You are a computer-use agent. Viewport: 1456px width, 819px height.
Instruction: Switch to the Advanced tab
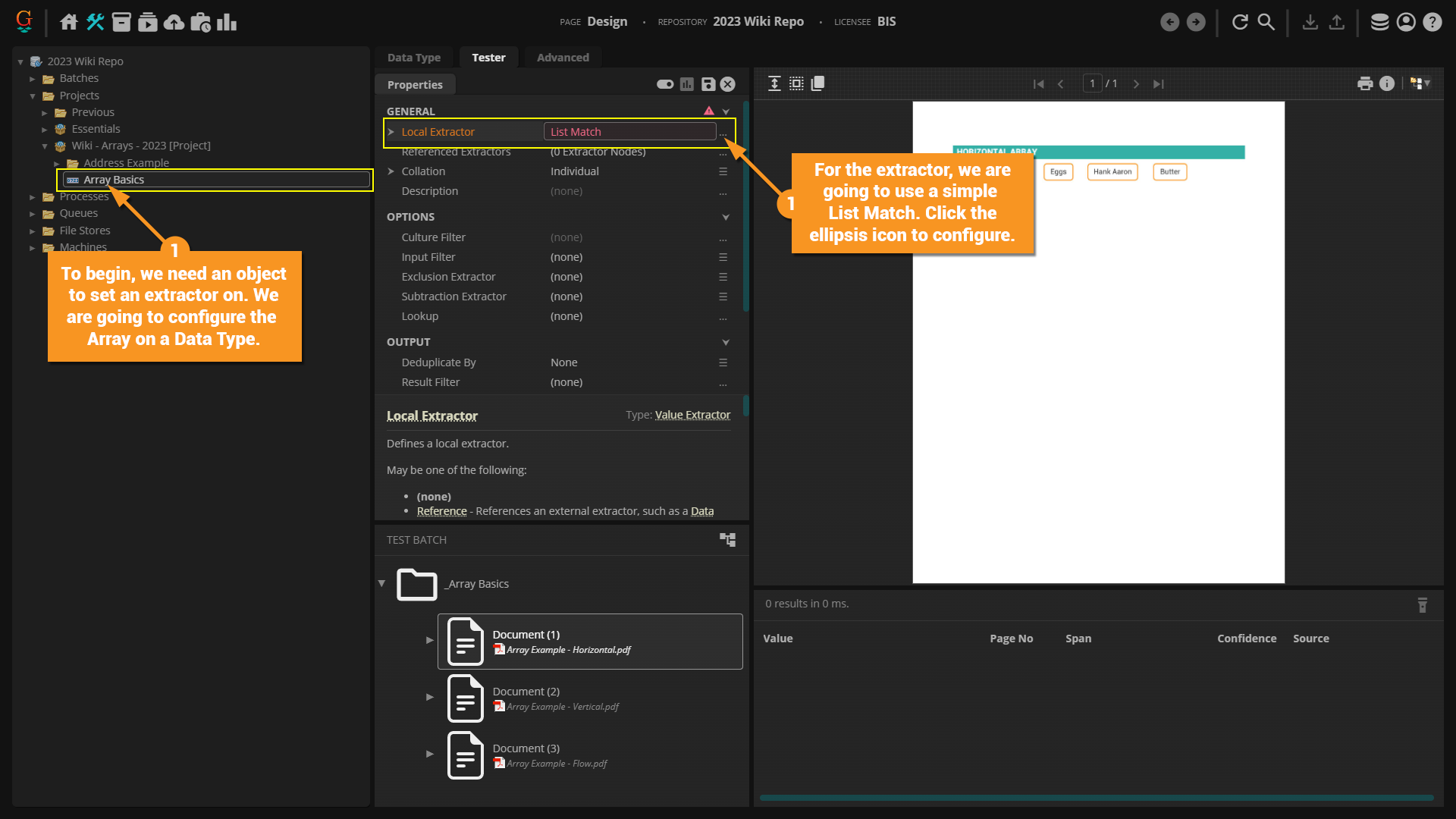point(562,58)
